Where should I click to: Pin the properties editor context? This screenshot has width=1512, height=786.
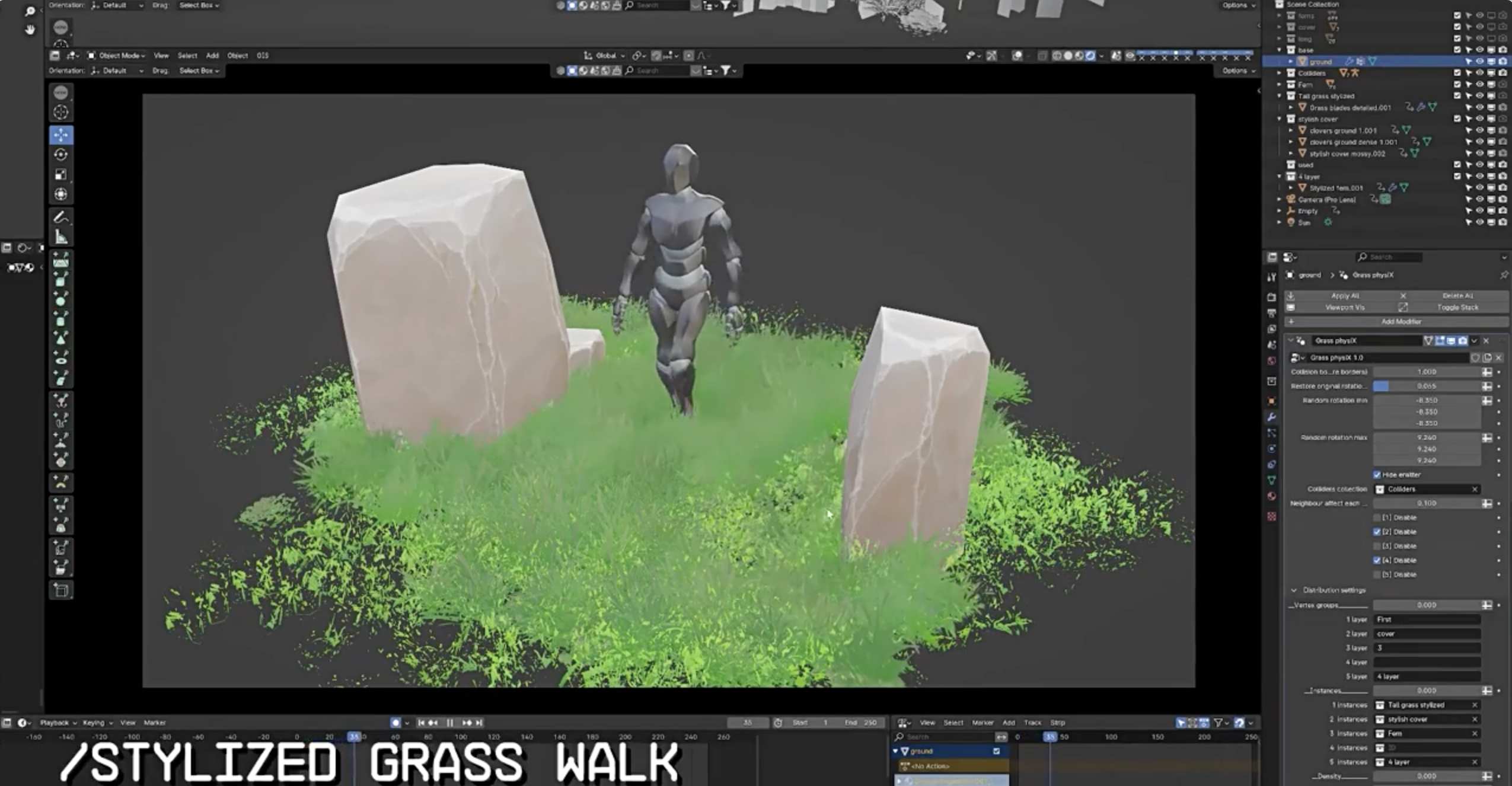[1504, 275]
